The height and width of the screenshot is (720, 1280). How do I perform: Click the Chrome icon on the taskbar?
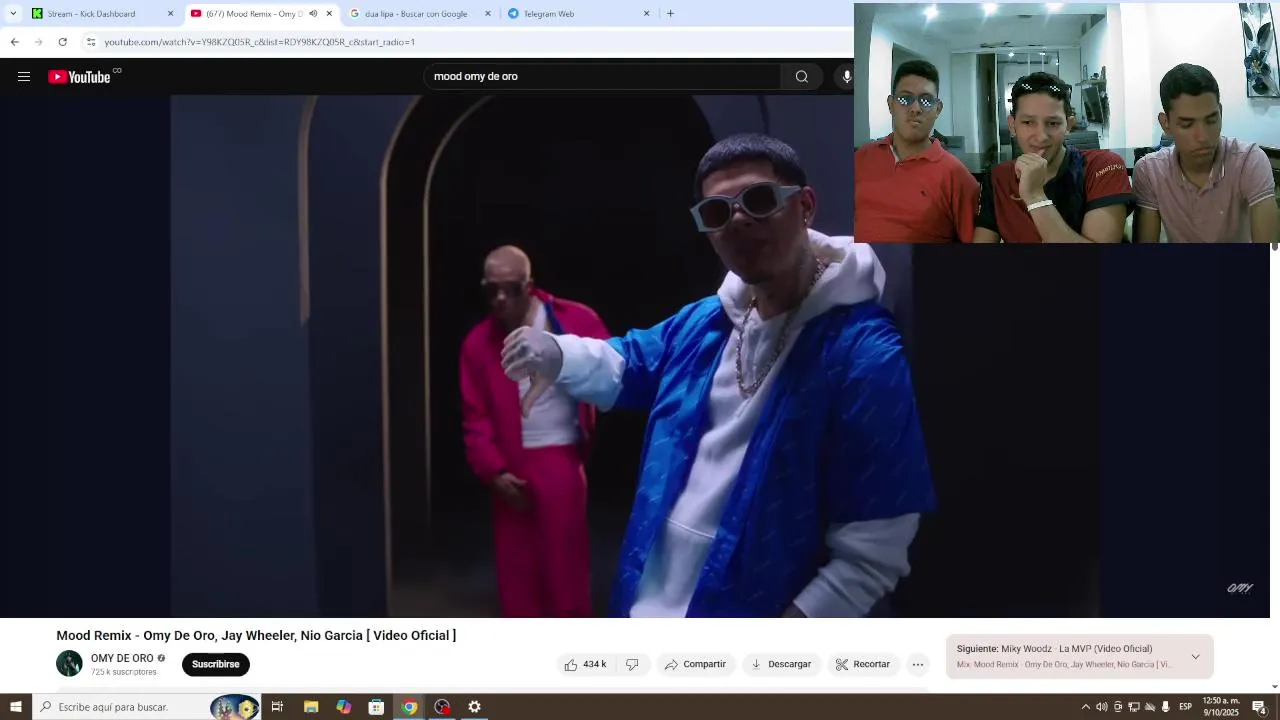[409, 707]
